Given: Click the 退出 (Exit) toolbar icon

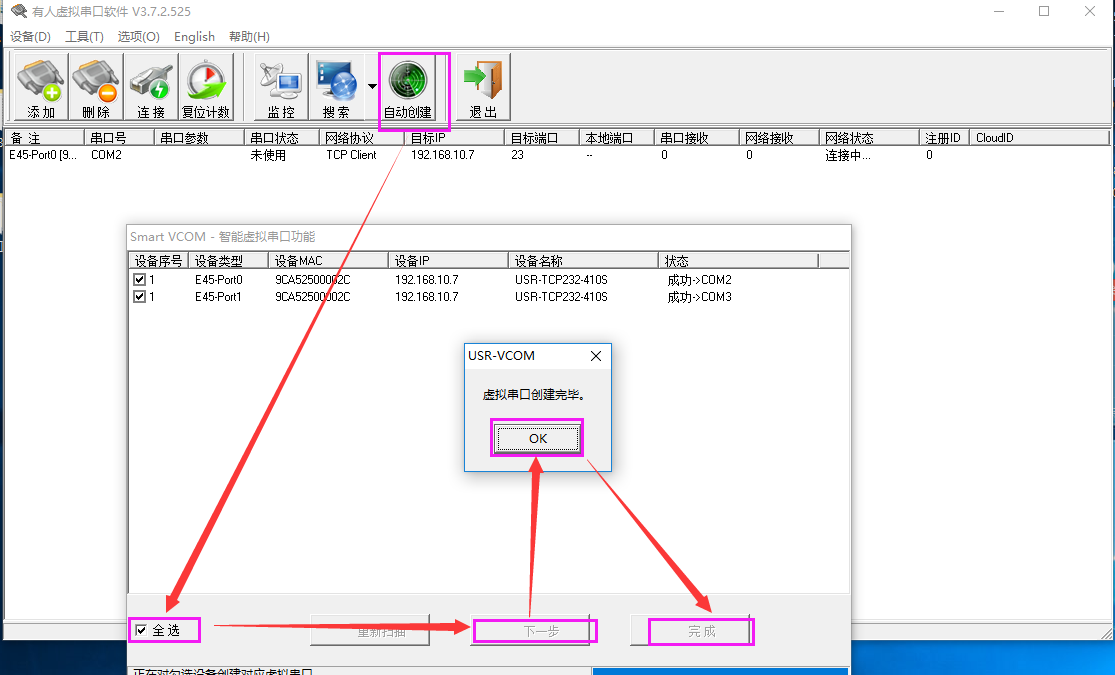Looking at the screenshot, I should (483, 88).
